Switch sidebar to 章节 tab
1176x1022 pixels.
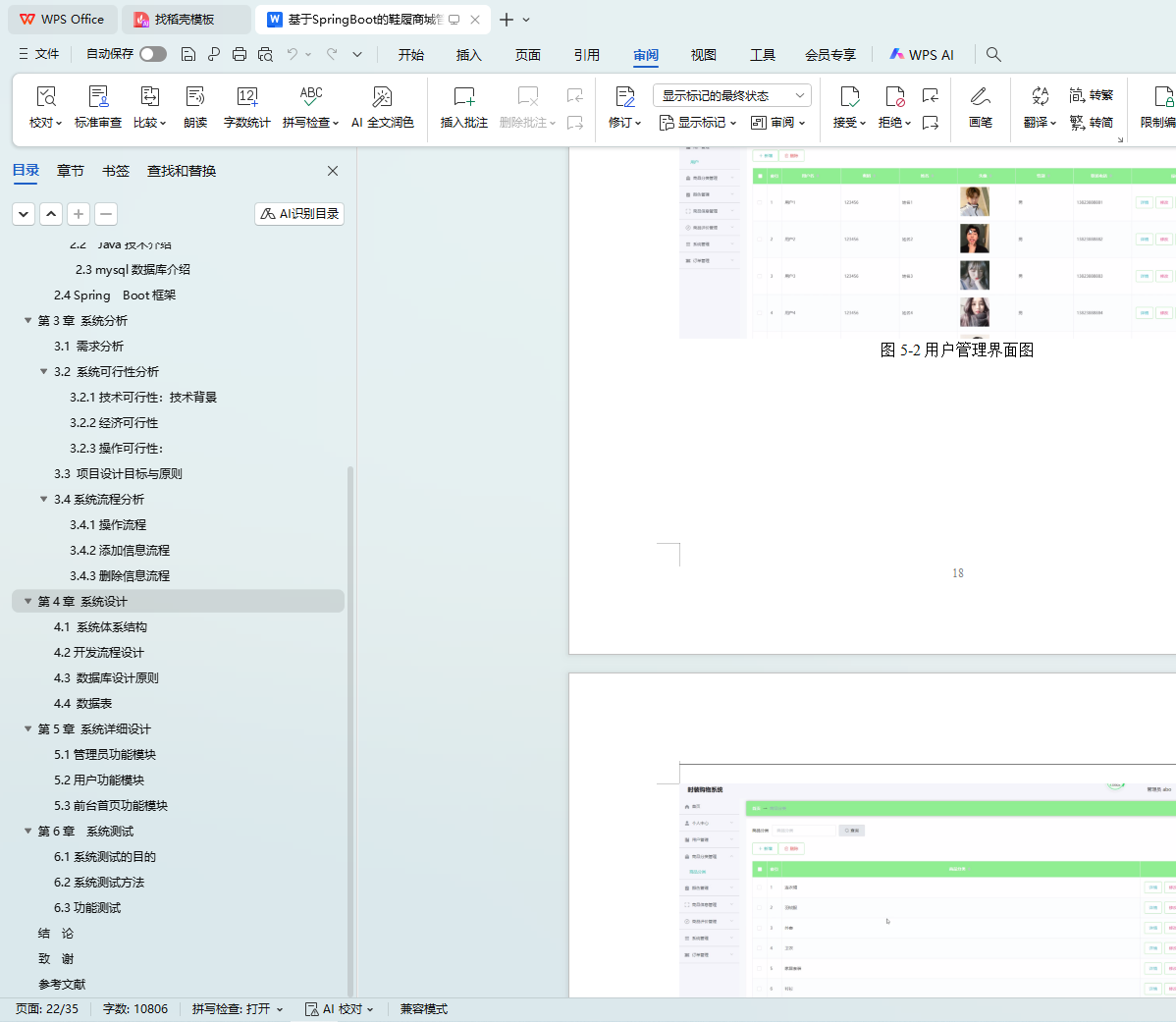tap(71, 171)
